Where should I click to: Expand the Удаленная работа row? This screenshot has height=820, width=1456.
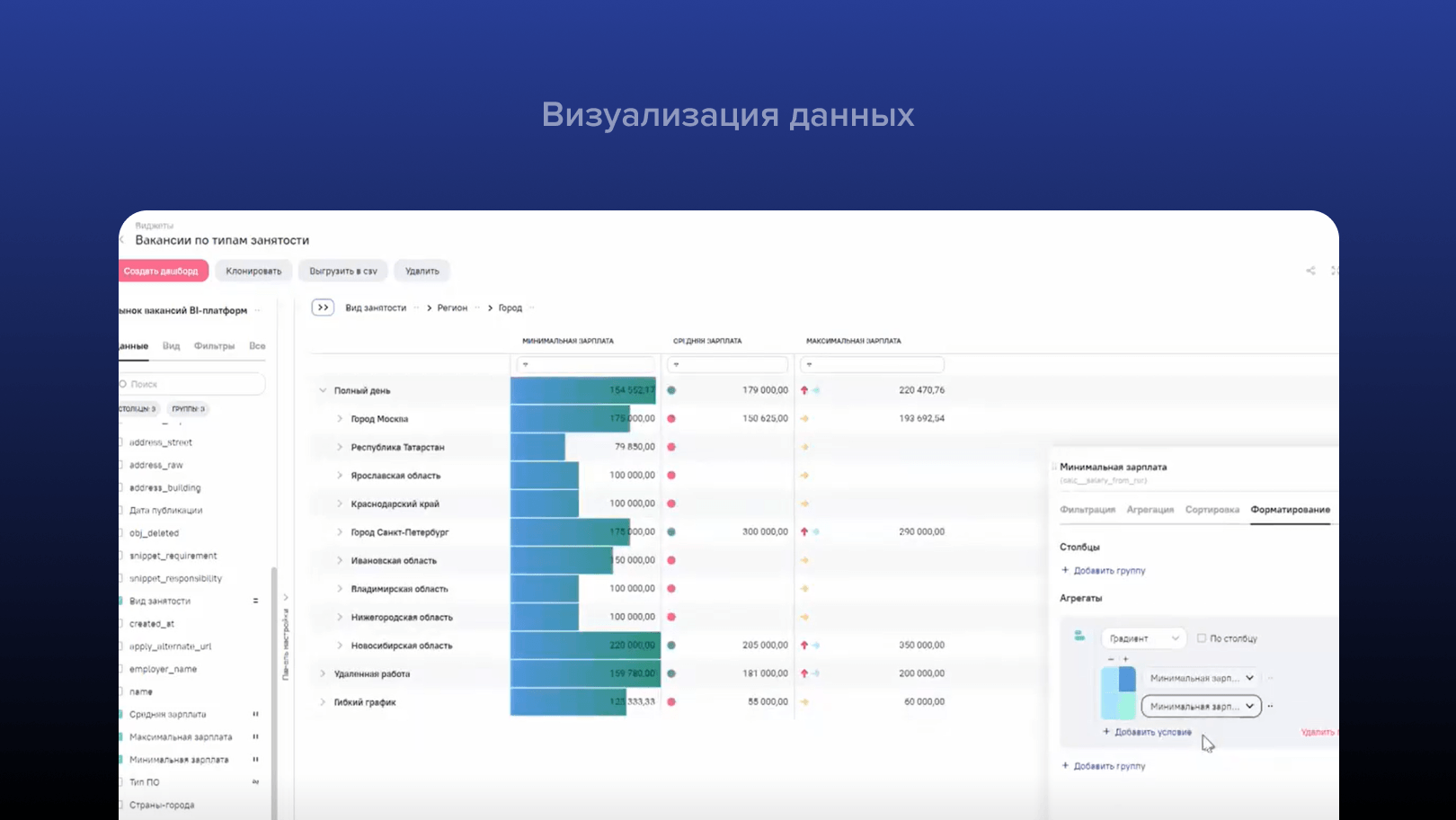(323, 673)
